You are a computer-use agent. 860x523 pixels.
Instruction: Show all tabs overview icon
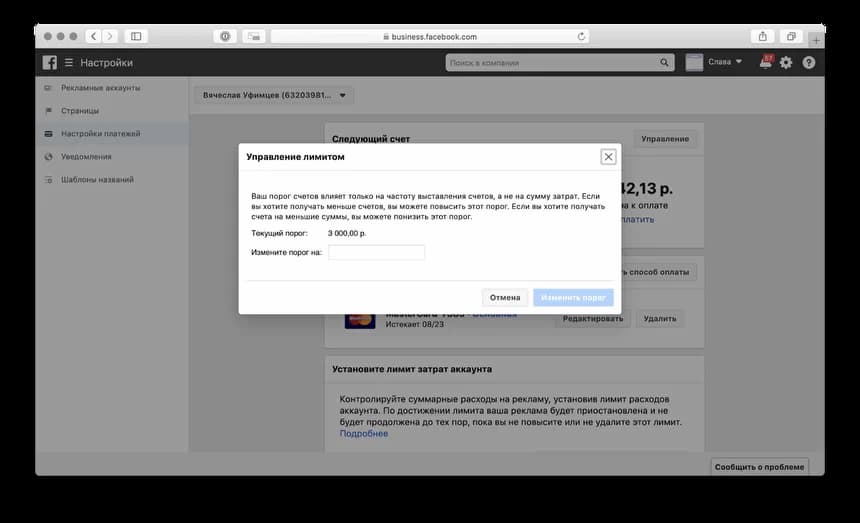[791, 36]
